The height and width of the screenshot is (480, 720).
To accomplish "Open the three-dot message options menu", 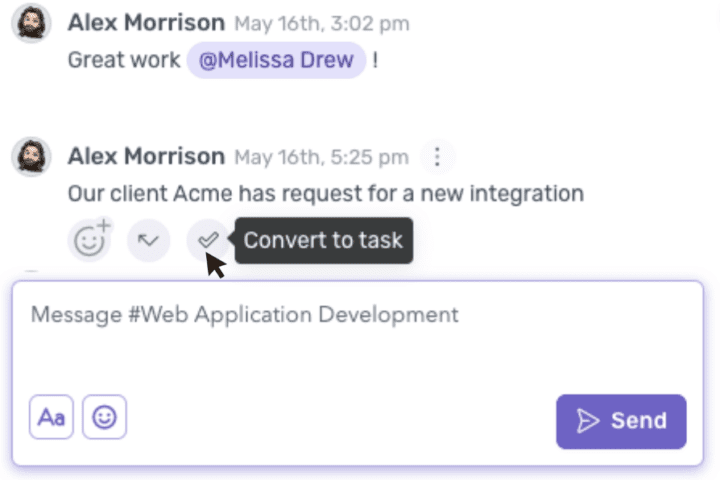I will (x=437, y=157).
